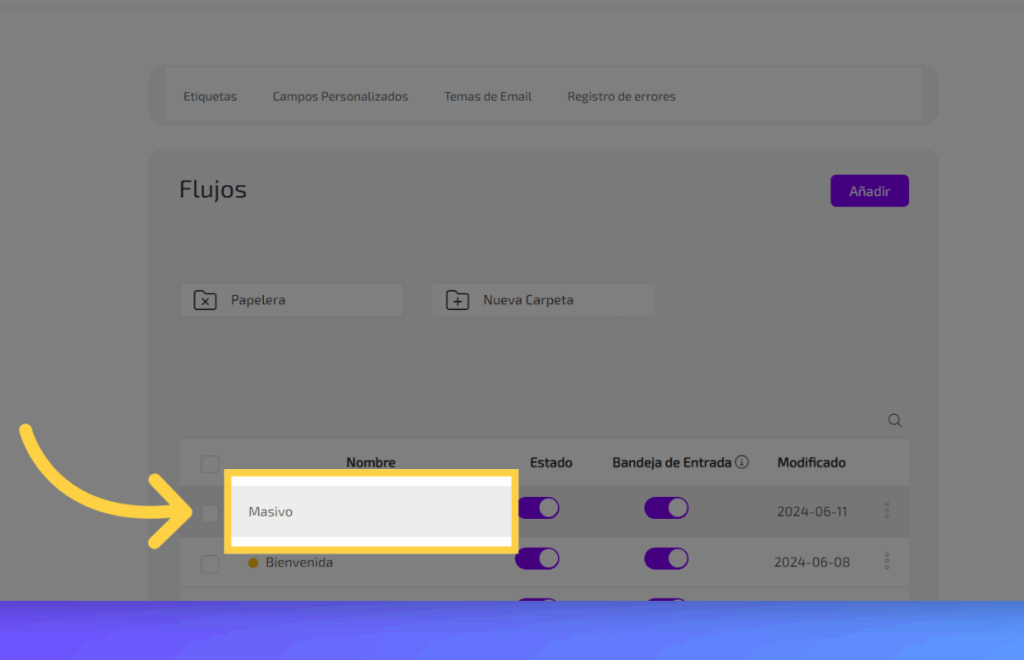Toggle Estado switch for Masivo flow
This screenshot has width=1024, height=660.
tap(540, 508)
